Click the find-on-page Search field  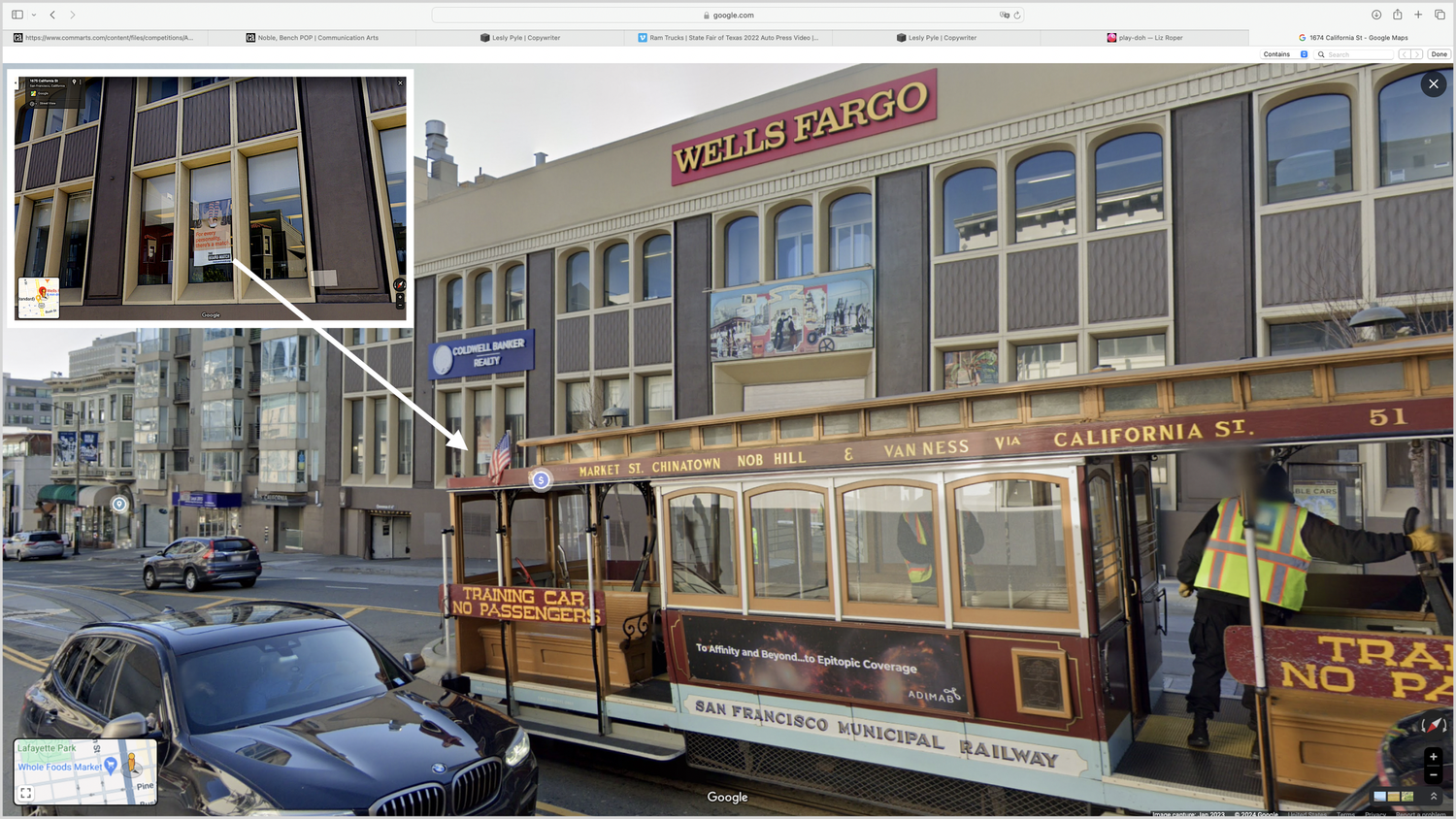pyautogui.click(x=1356, y=54)
